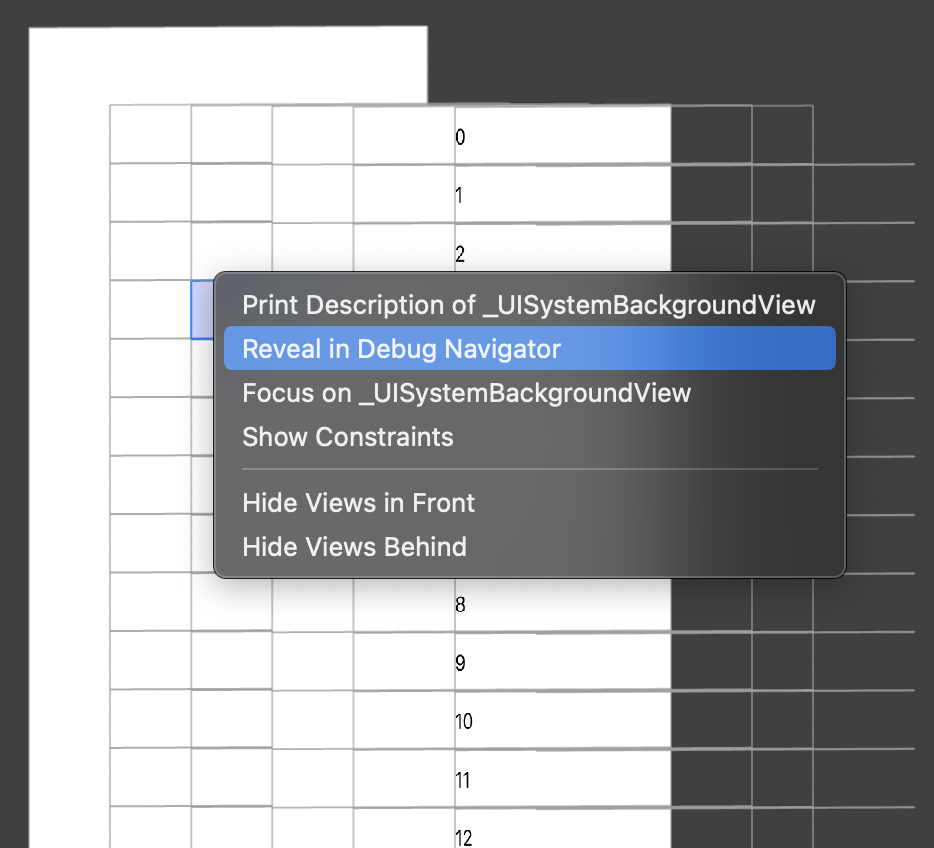The width and height of the screenshot is (934, 848).
Task: Choose Focus on _UISystemBackgroundView
Action: click(530, 393)
